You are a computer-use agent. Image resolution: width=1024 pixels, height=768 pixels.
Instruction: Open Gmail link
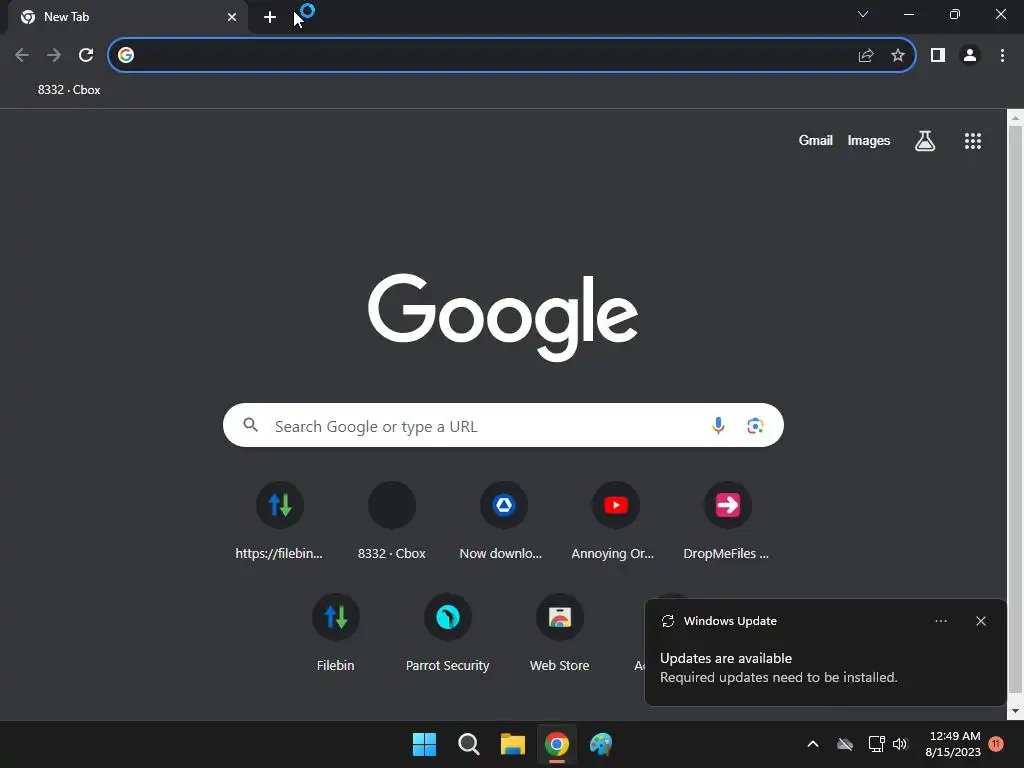[x=816, y=140]
